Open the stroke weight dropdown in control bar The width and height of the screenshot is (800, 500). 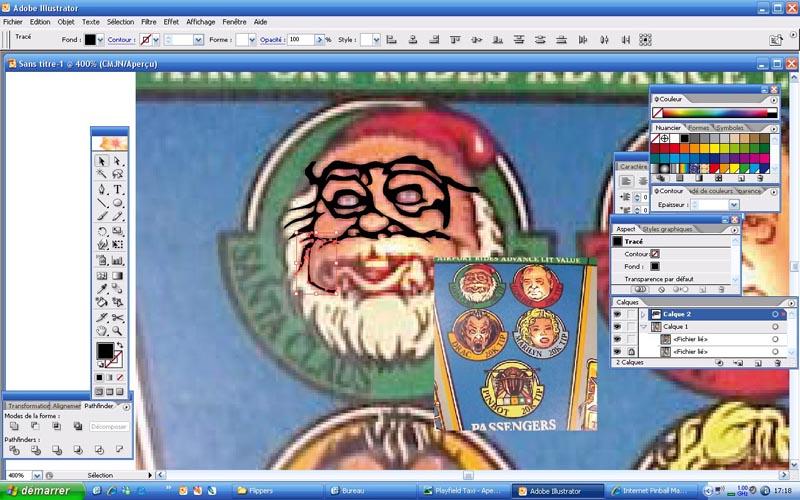point(198,40)
